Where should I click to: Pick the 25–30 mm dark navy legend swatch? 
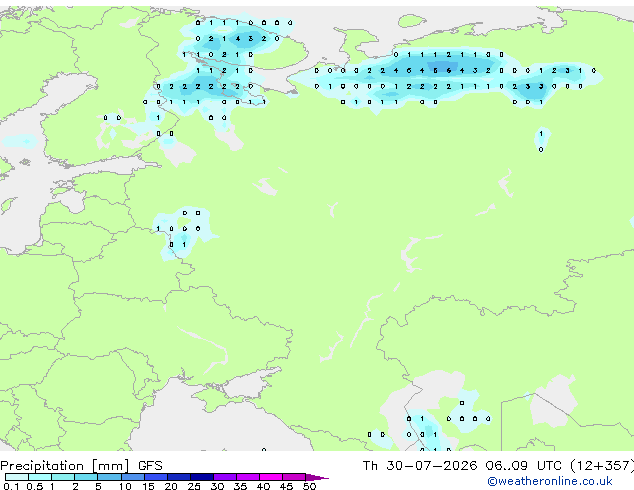(x=202, y=477)
